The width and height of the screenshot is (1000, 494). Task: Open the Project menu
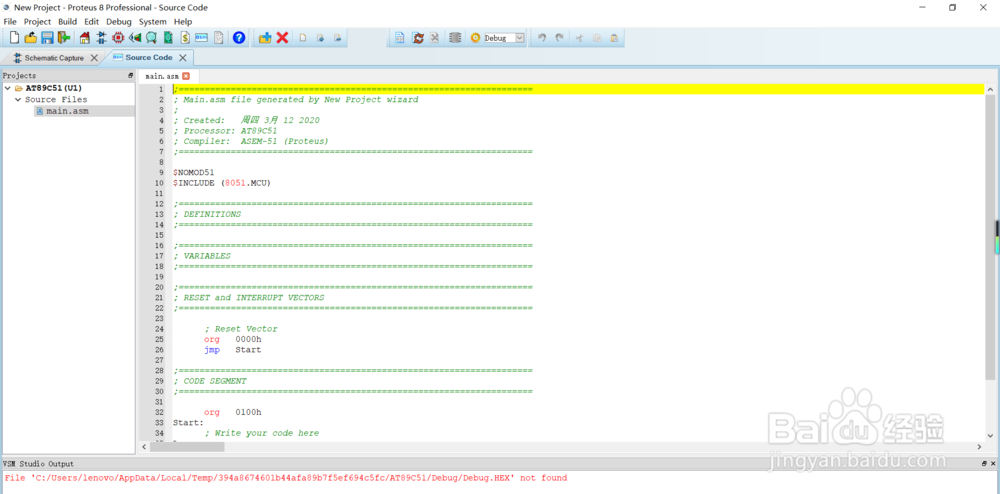[x=37, y=22]
